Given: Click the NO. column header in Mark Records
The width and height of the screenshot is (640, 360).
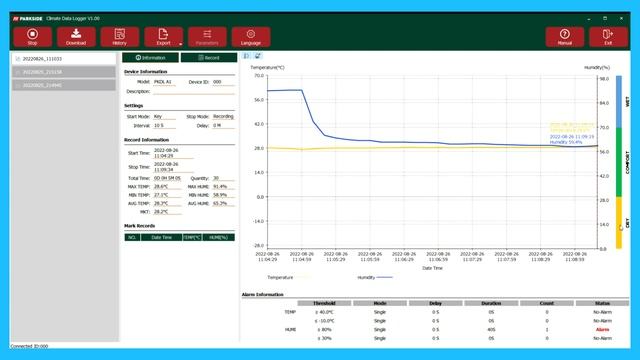Looking at the screenshot, I should (x=132, y=238).
